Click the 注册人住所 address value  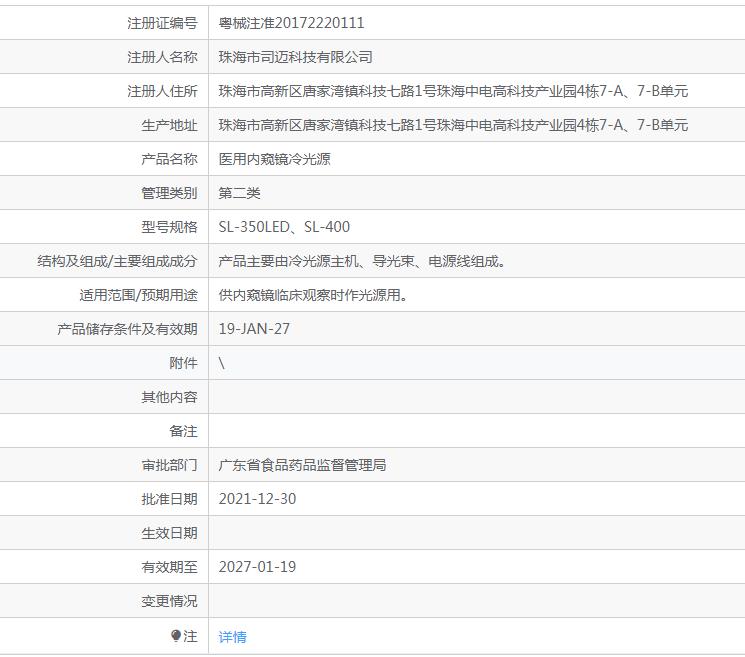coord(453,91)
